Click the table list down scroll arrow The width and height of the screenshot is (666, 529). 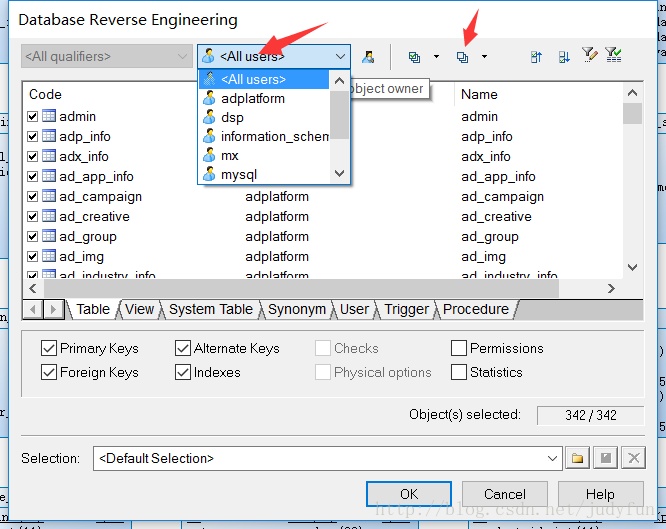(x=632, y=267)
